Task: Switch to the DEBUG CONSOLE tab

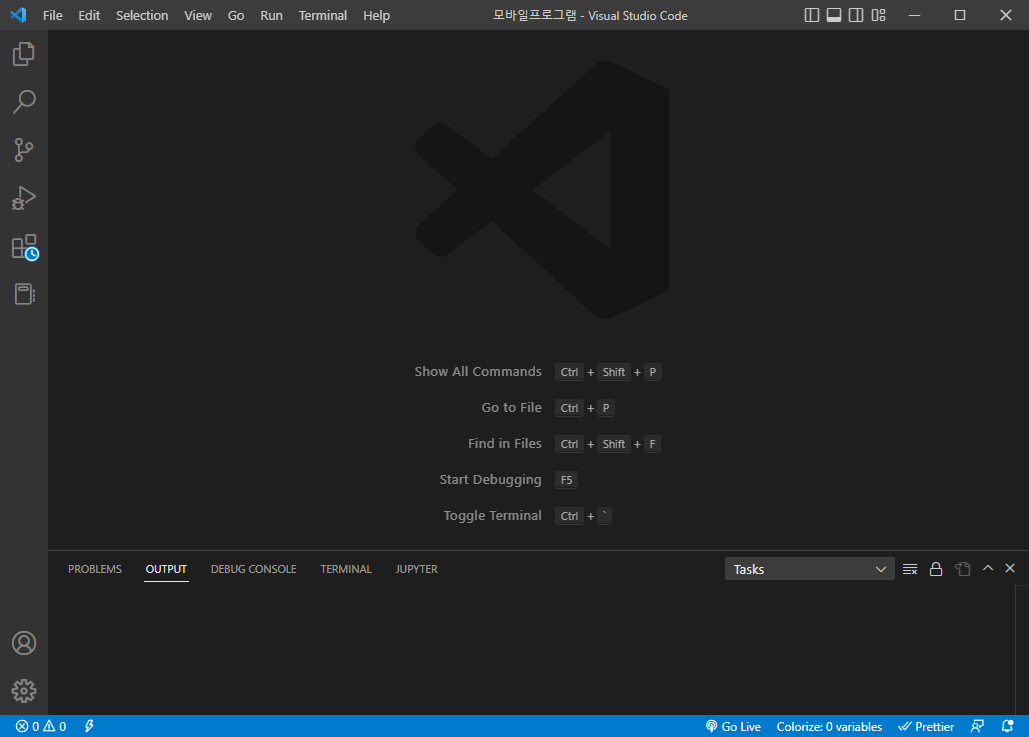Action: coord(253,569)
